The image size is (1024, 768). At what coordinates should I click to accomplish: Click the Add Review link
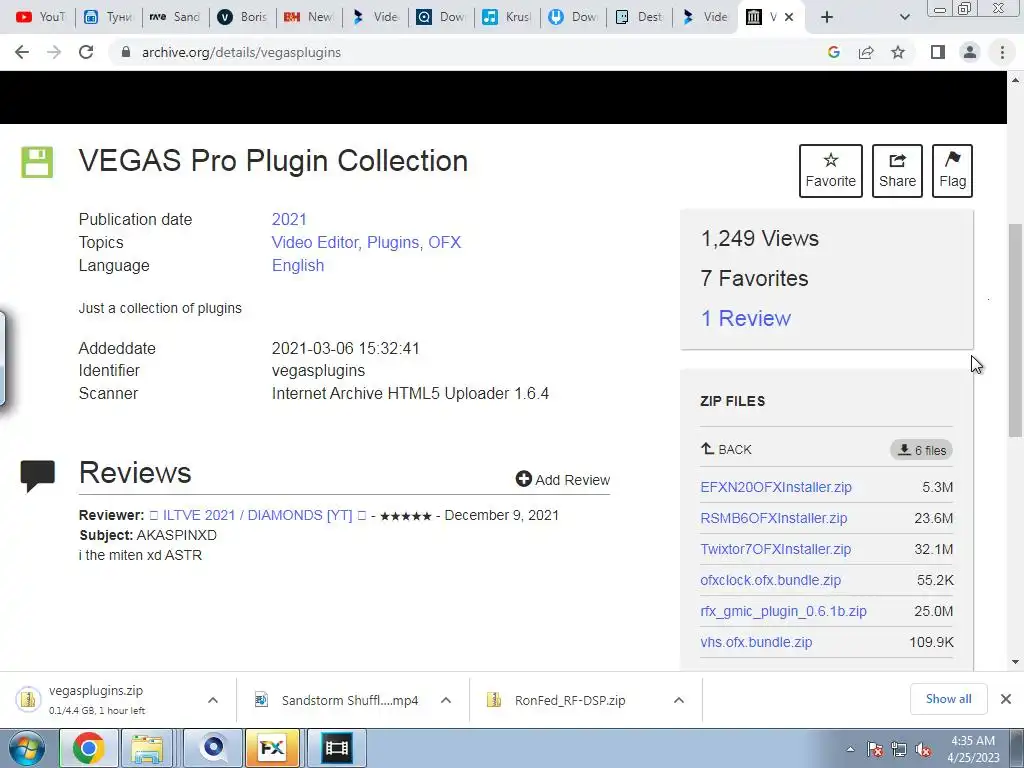click(x=562, y=479)
